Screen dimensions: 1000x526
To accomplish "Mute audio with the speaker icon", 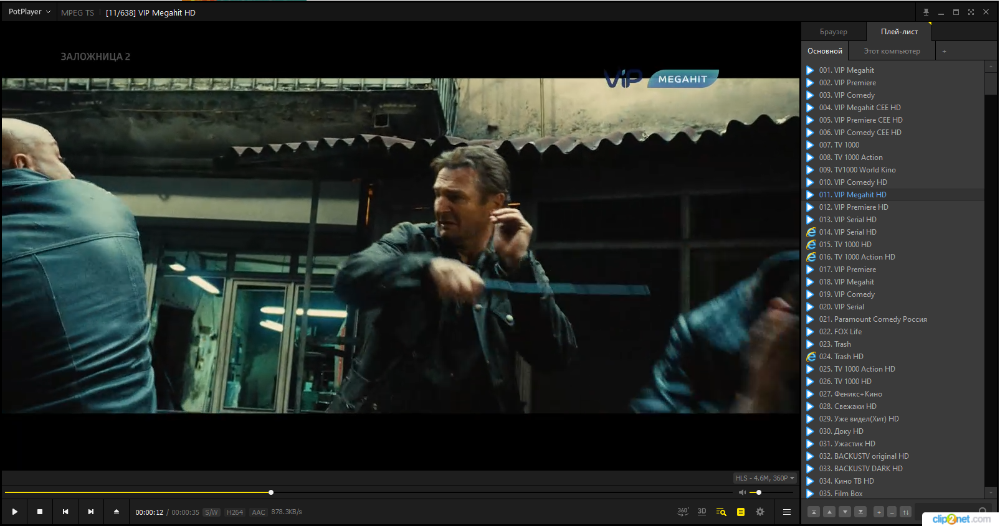I will pyautogui.click(x=742, y=492).
